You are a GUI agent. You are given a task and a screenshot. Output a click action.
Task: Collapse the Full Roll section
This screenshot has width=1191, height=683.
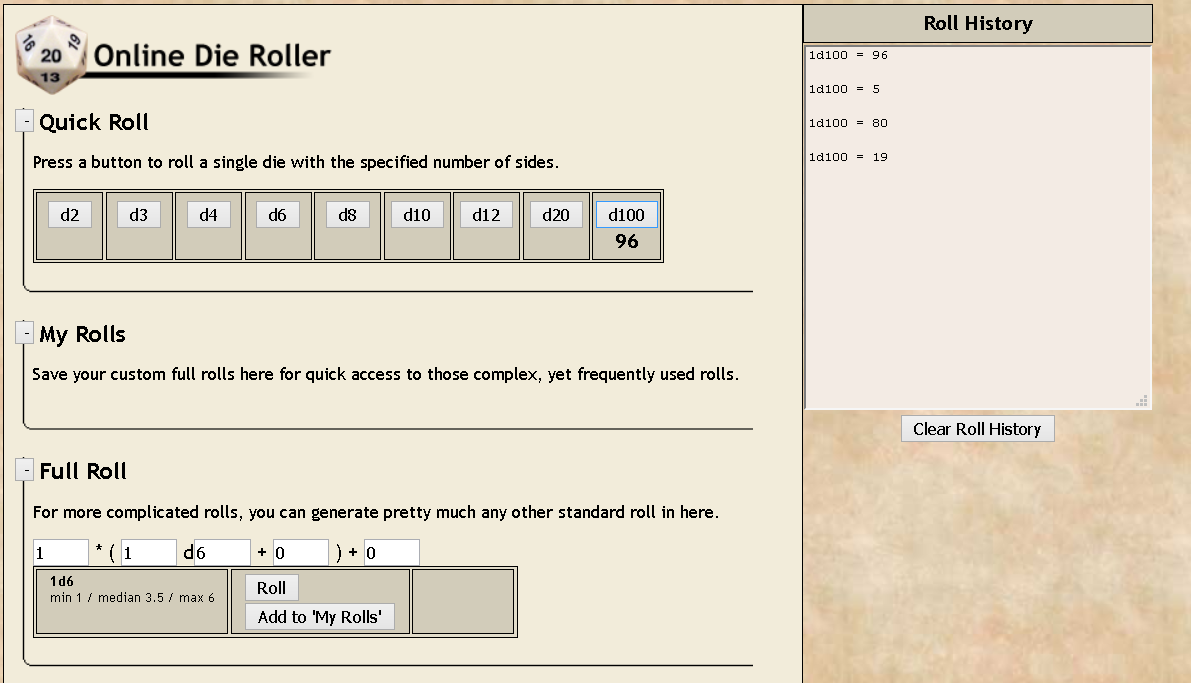(25, 470)
